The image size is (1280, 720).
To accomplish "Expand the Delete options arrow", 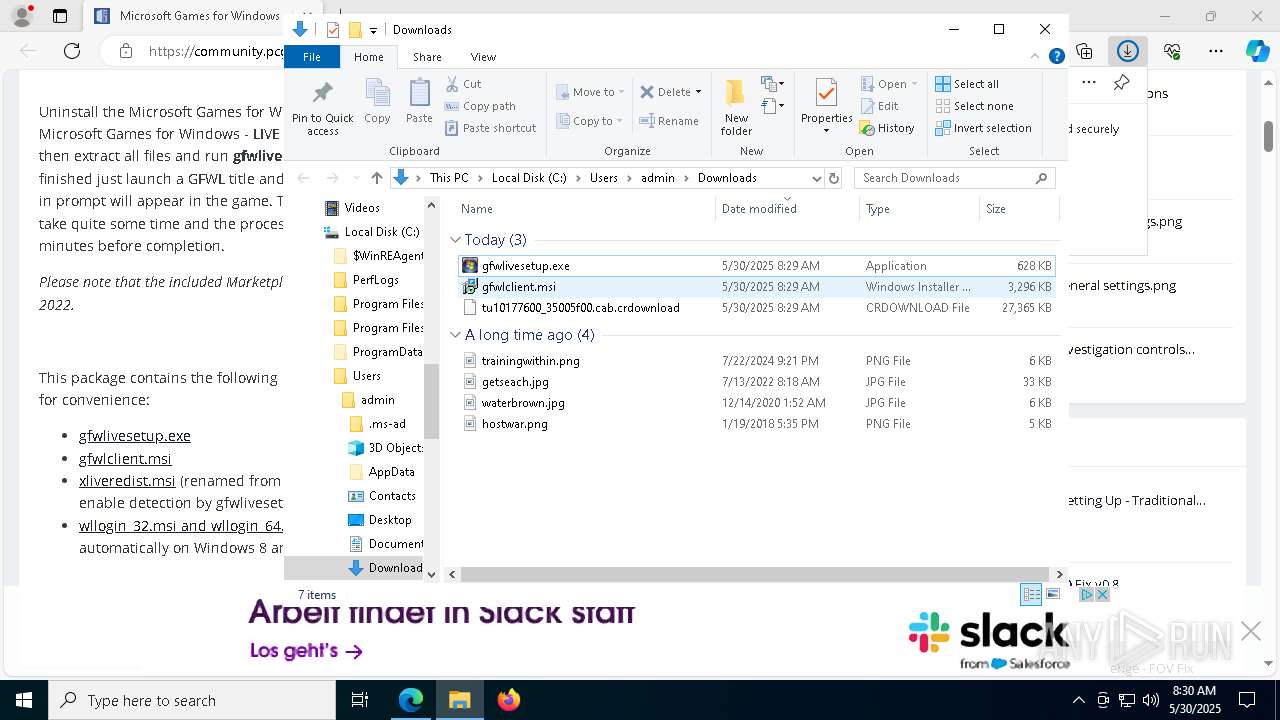I will 698,92.
